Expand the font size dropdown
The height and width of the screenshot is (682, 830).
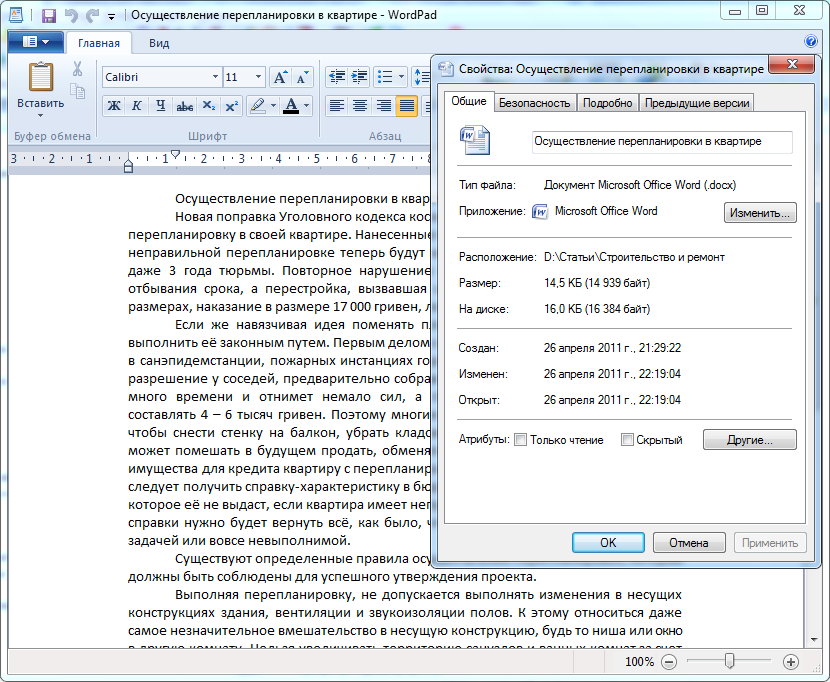[x=259, y=77]
